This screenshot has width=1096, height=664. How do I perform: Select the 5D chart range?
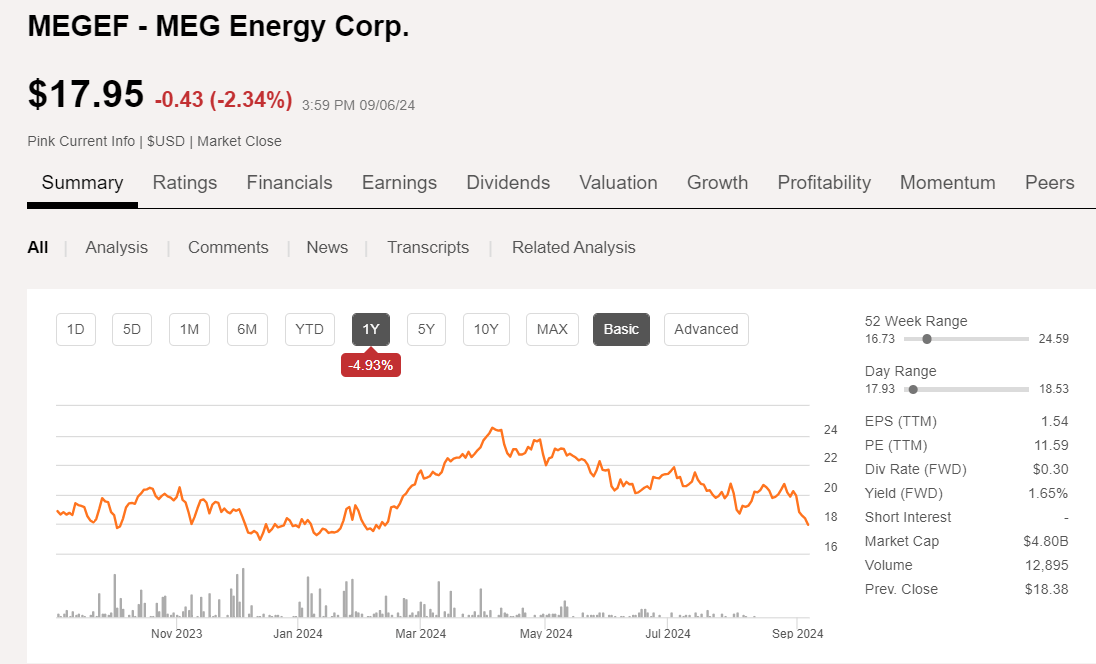(x=131, y=329)
